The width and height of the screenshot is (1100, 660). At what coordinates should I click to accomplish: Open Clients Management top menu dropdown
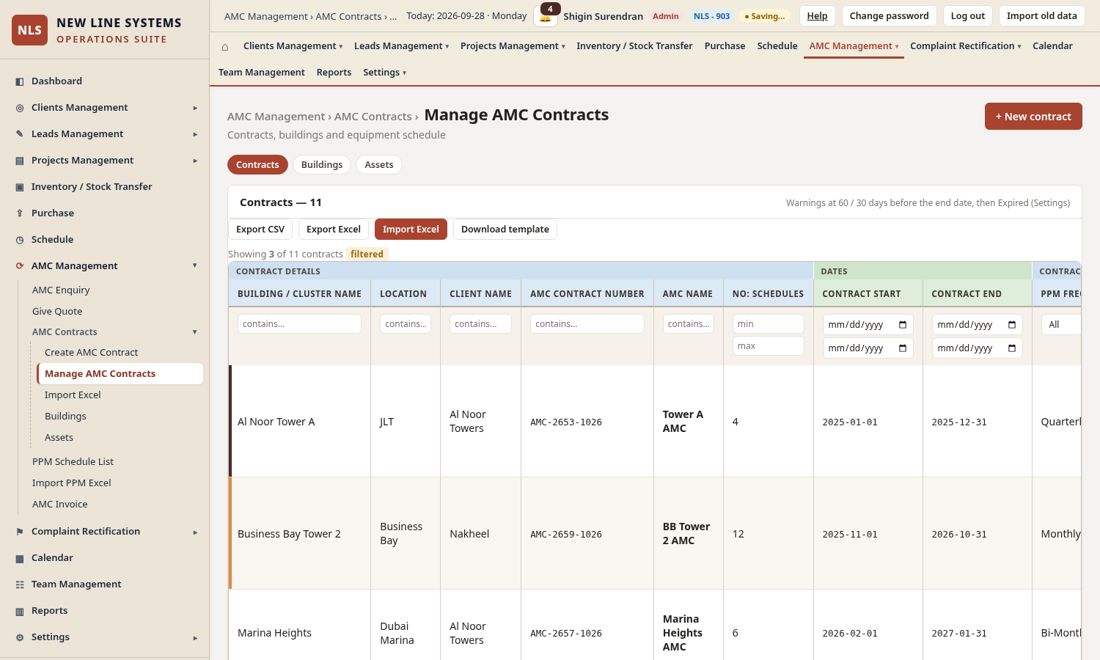pyautogui.click(x=293, y=46)
